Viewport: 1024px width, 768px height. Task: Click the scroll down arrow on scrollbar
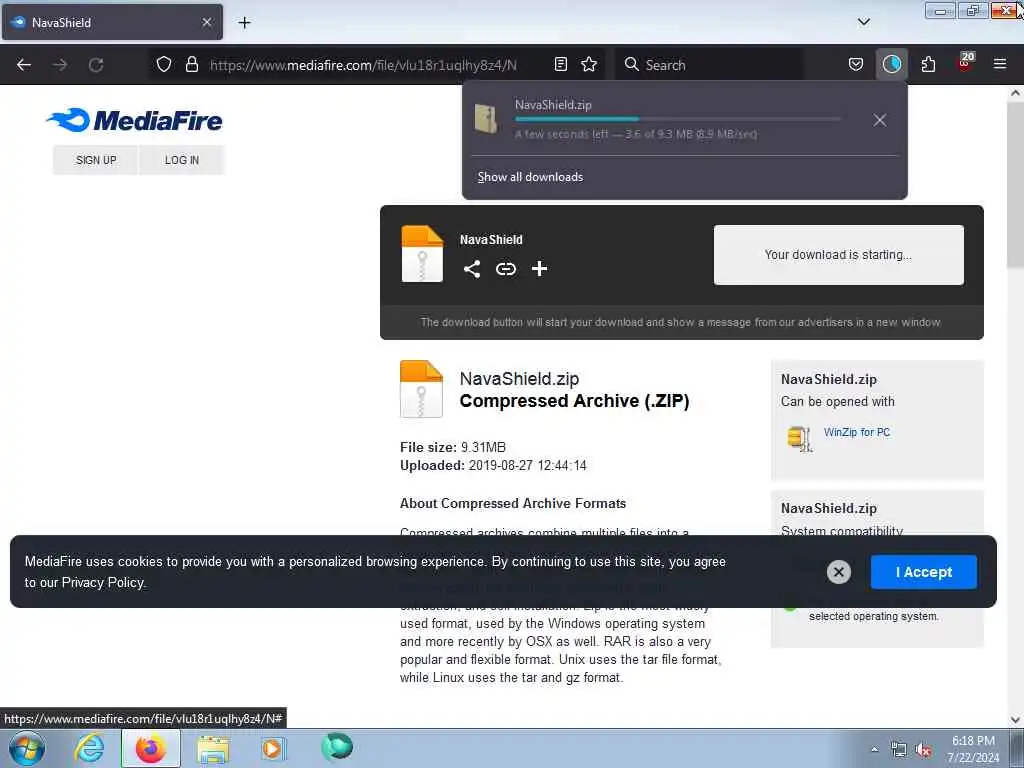point(1015,720)
